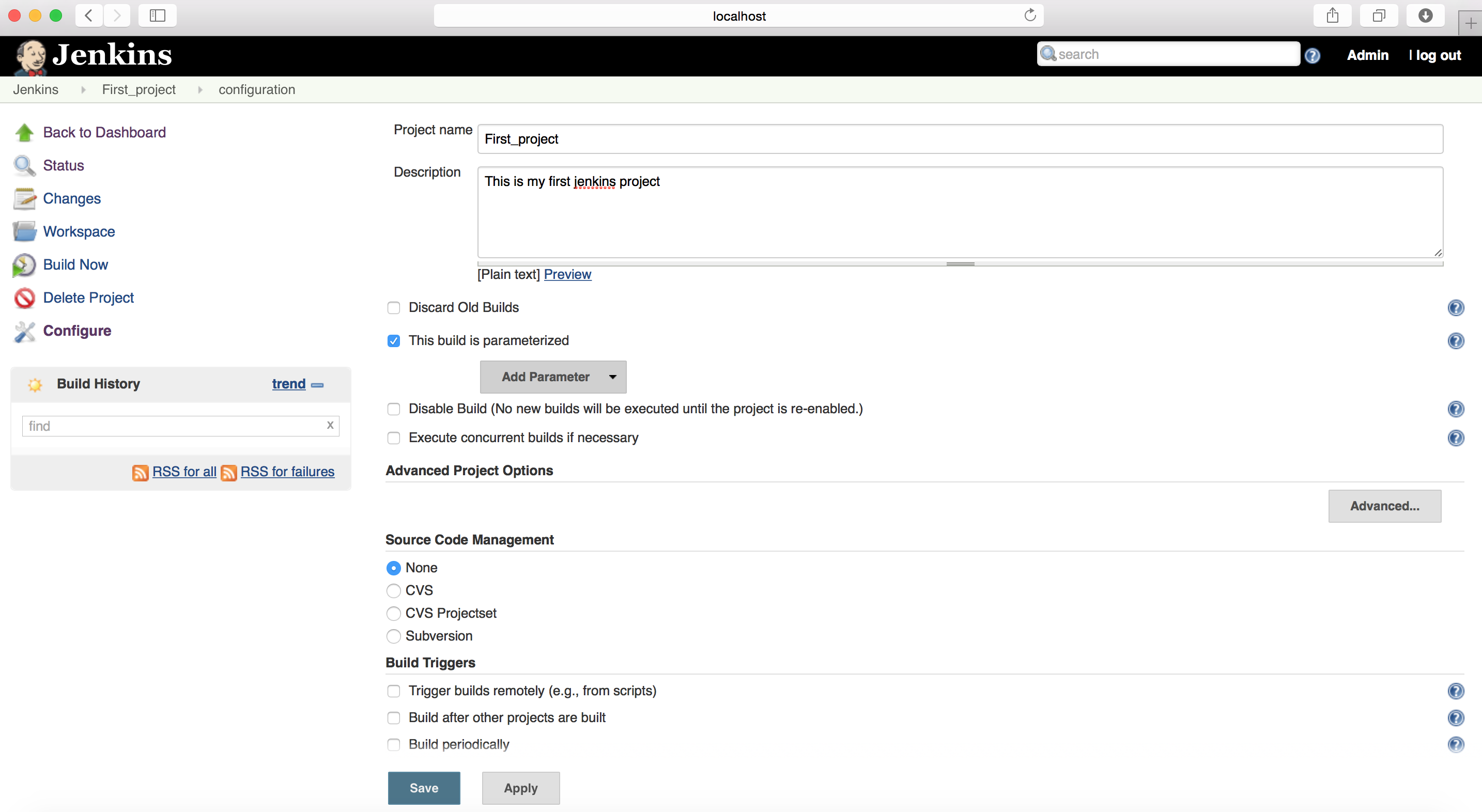The image size is (1482, 812).
Task: Select CVS Projectset radio button
Action: (394, 614)
